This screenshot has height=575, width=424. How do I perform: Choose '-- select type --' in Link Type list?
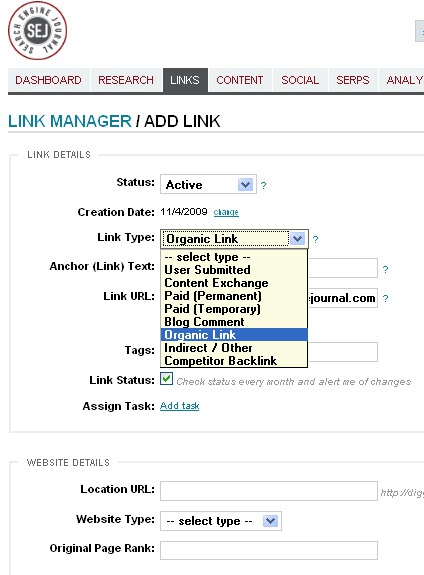(x=234, y=257)
